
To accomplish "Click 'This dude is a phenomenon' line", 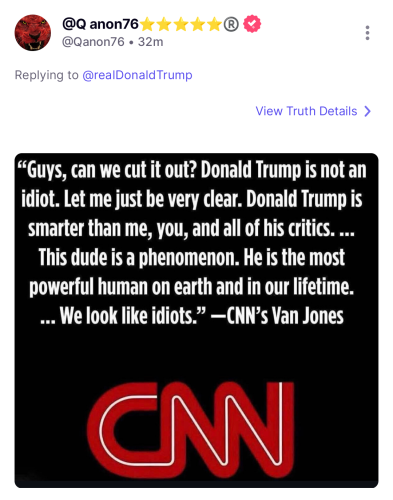I will 139,257.
